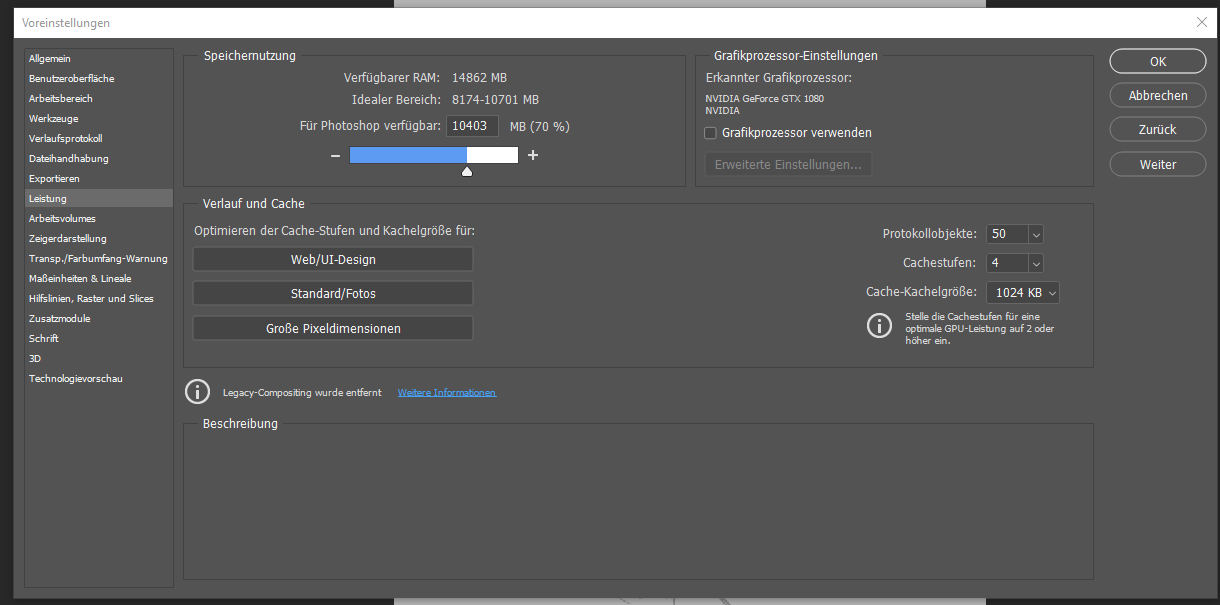
Task: Open the Cache-Kachelgröße dropdown
Action: click(x=1051, y=291)
